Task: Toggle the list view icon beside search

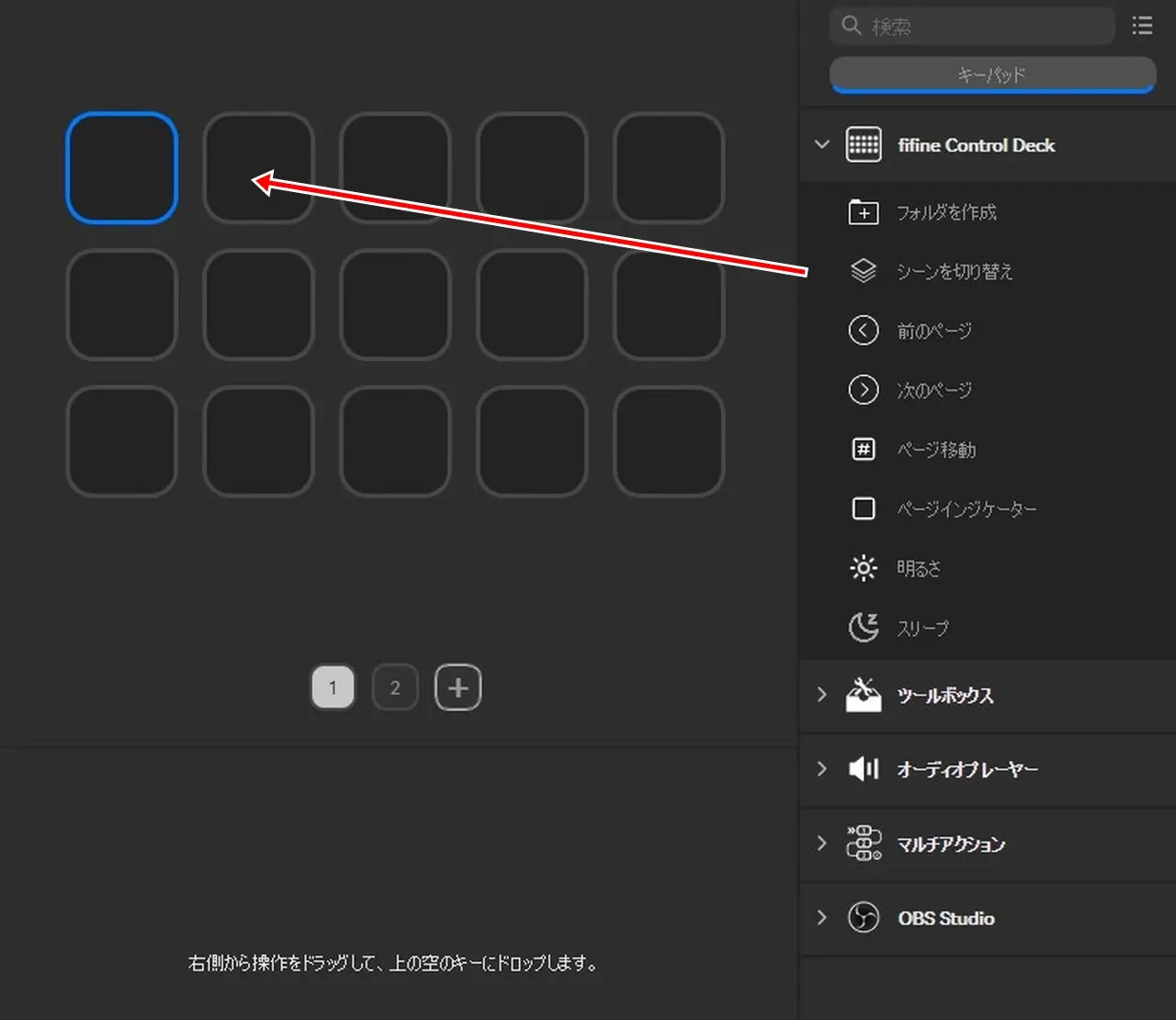Action: [x=1142, y=26]
